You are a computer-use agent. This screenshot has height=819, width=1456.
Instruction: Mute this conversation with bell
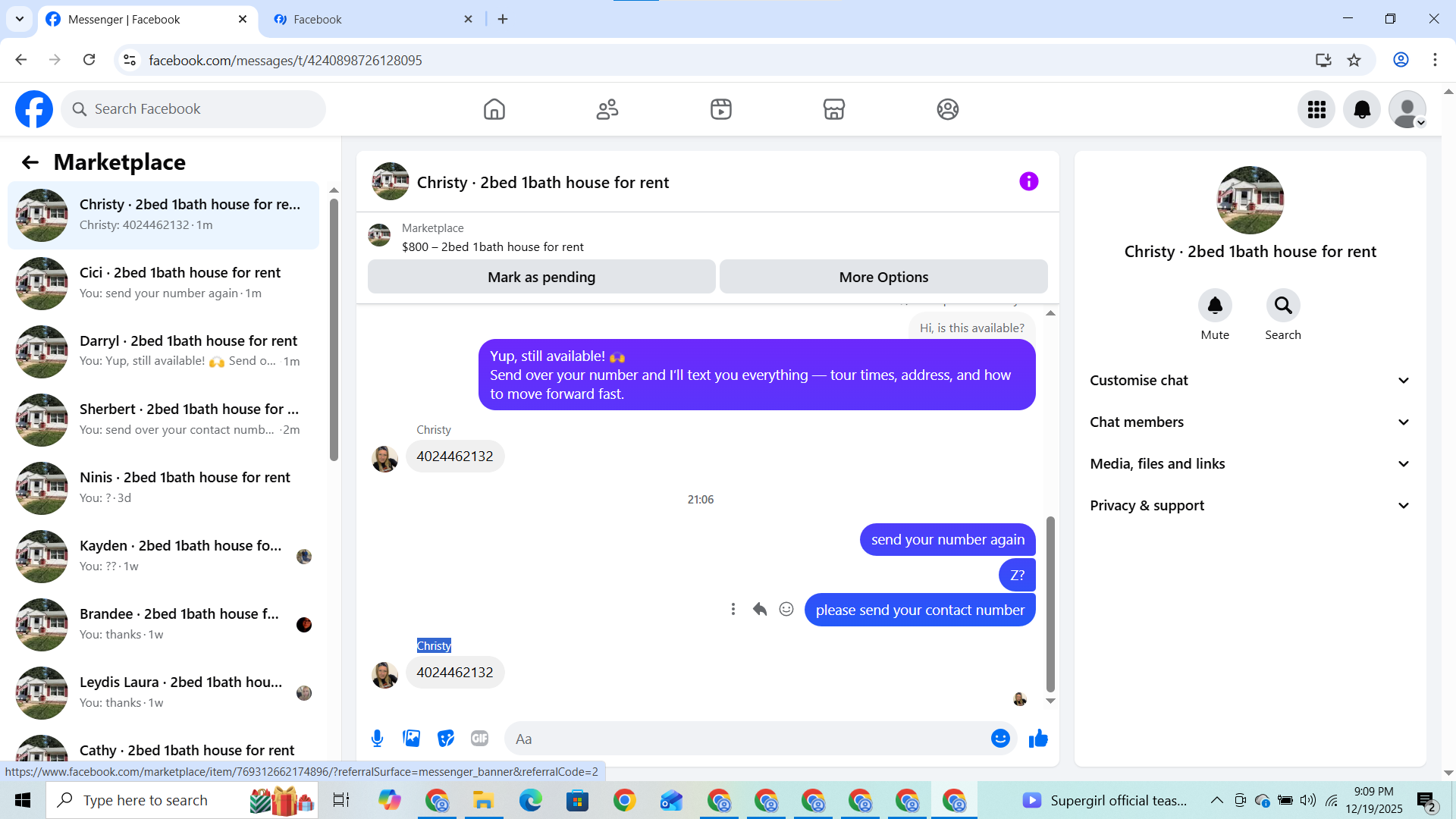point(1214,306)
